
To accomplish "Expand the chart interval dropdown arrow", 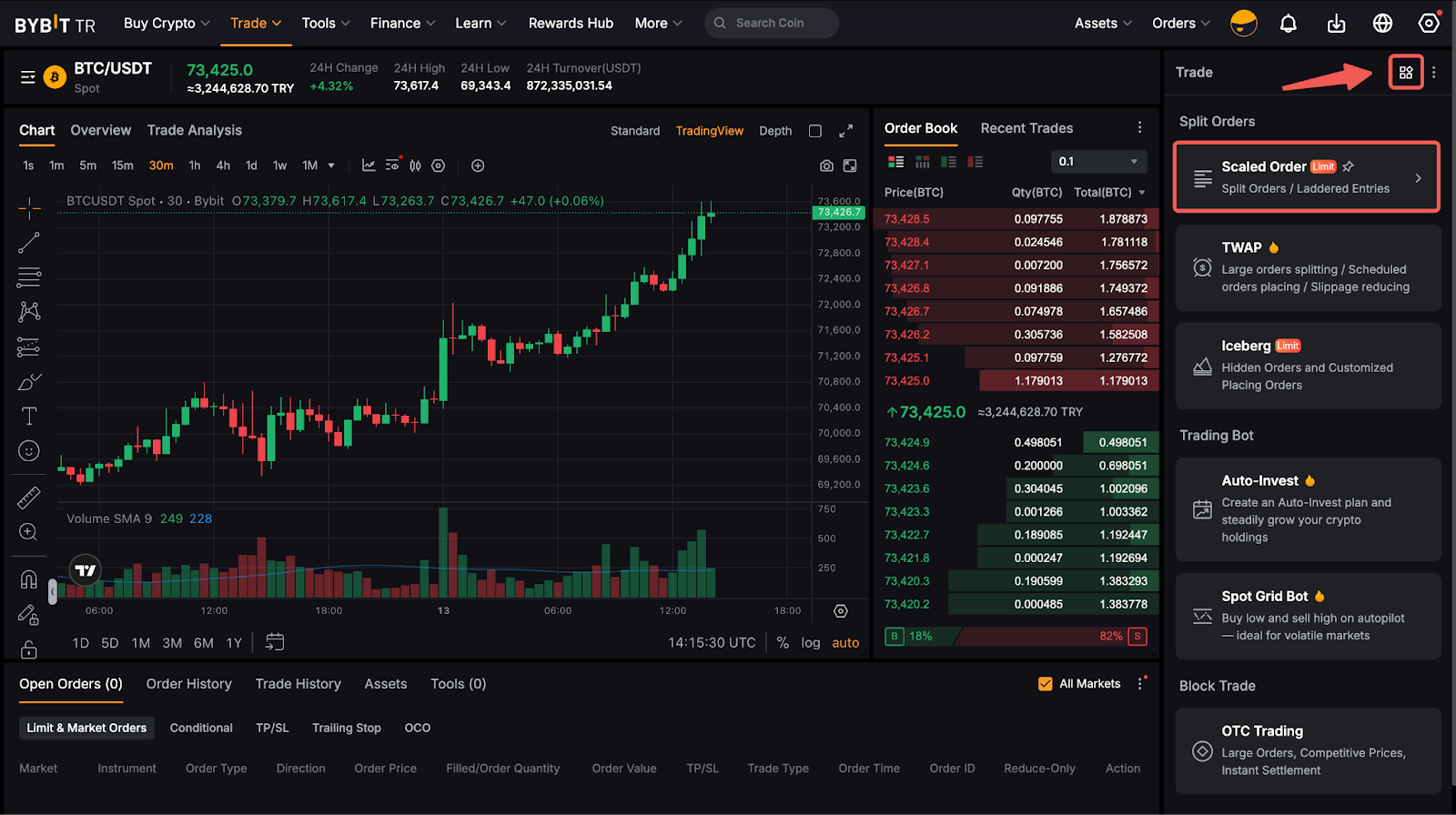I will 331,166.
